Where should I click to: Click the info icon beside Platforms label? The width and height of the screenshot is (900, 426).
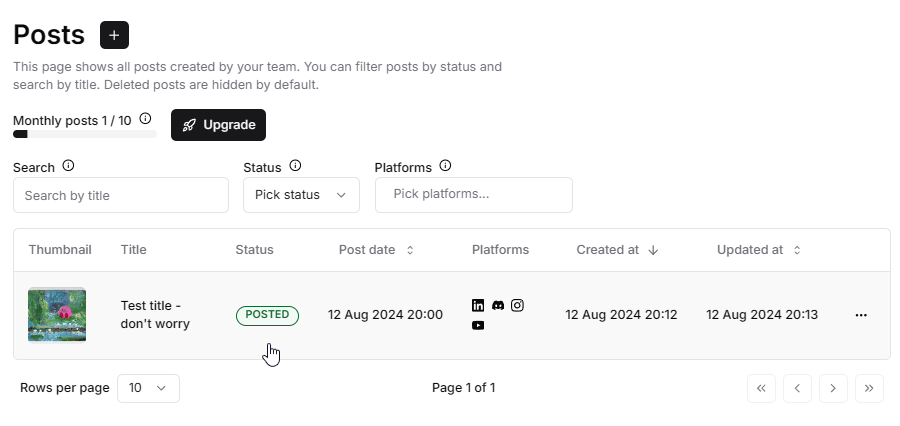point(445,166)
